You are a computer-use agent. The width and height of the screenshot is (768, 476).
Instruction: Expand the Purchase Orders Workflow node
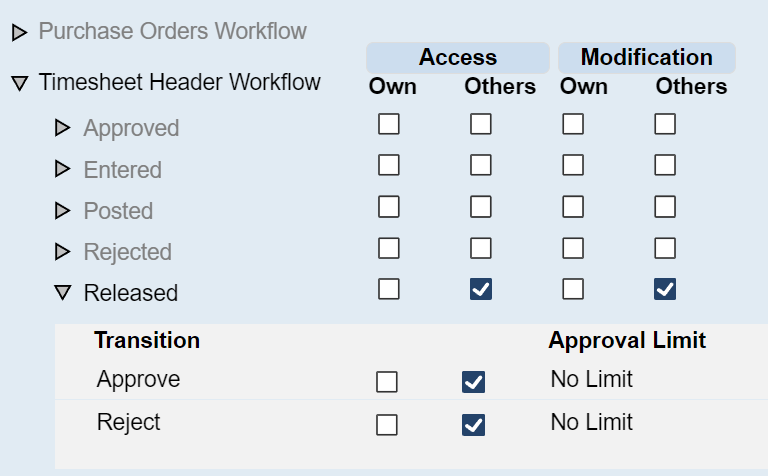19,33
